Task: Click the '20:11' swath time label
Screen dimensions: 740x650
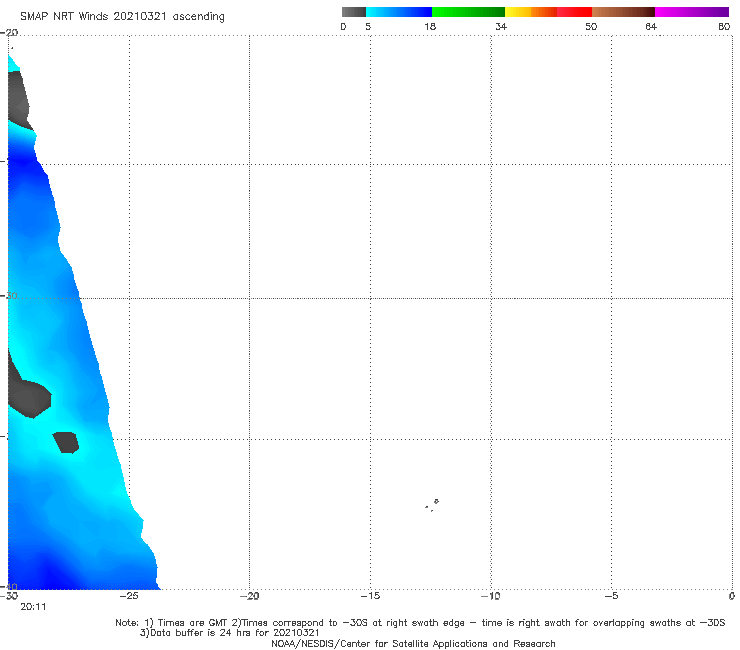Action: (x=33, y=607)
